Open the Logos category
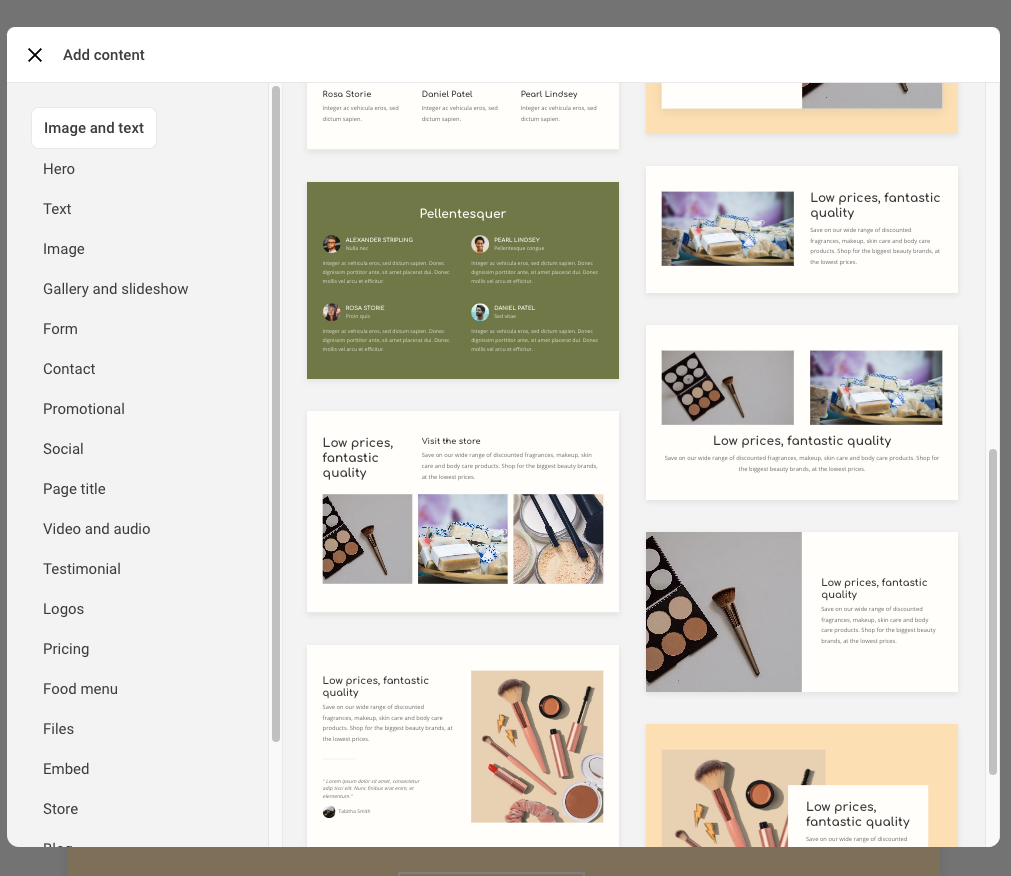The image size is (1011, 876). click(x=63, y=608)
